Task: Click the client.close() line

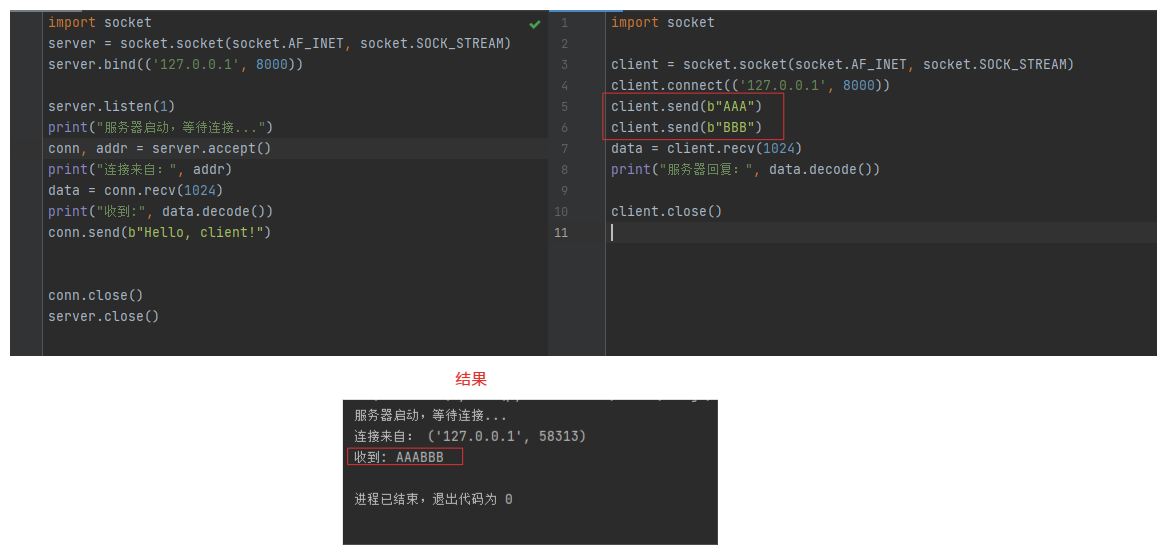Action: pyautogui.click(x=666, y=212)
